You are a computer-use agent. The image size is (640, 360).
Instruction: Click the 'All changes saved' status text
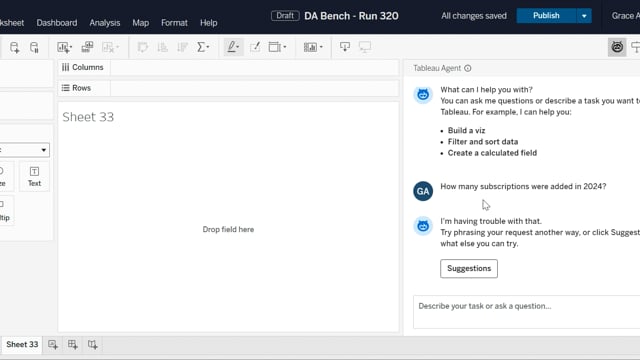tap(474, 16)
